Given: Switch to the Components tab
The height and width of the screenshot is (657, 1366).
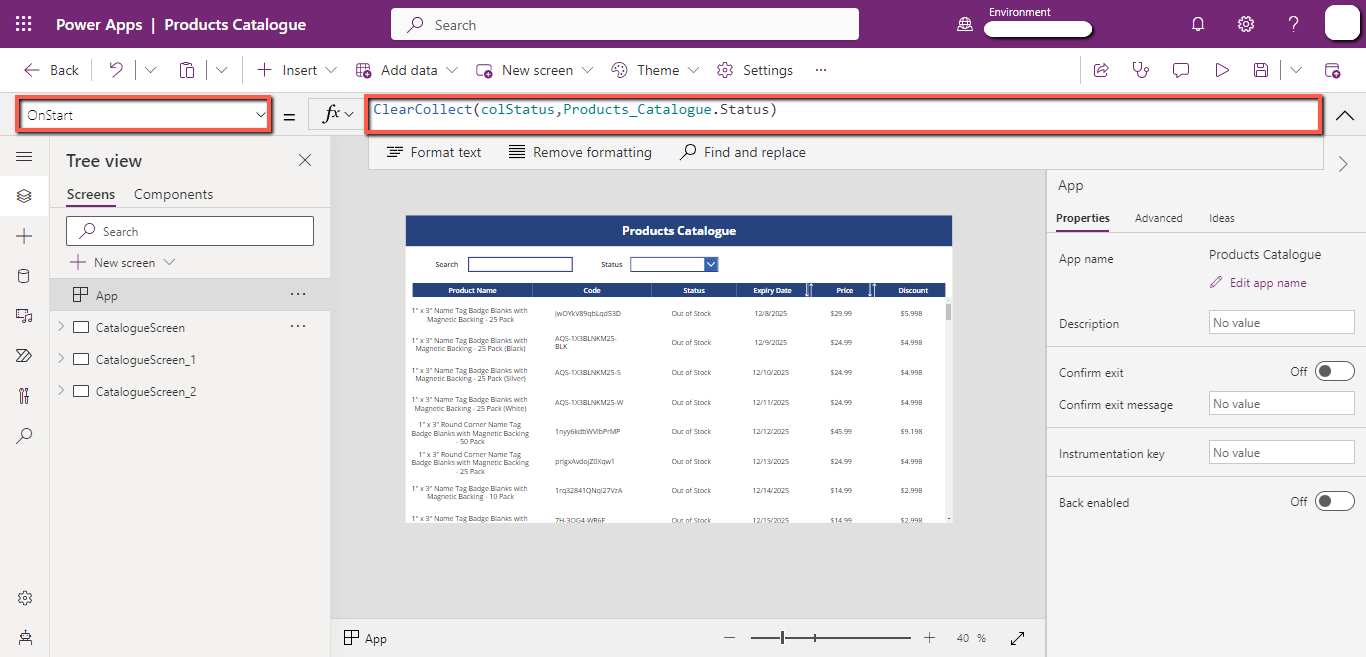Looking at the screenshot, I should click(173, 194).
